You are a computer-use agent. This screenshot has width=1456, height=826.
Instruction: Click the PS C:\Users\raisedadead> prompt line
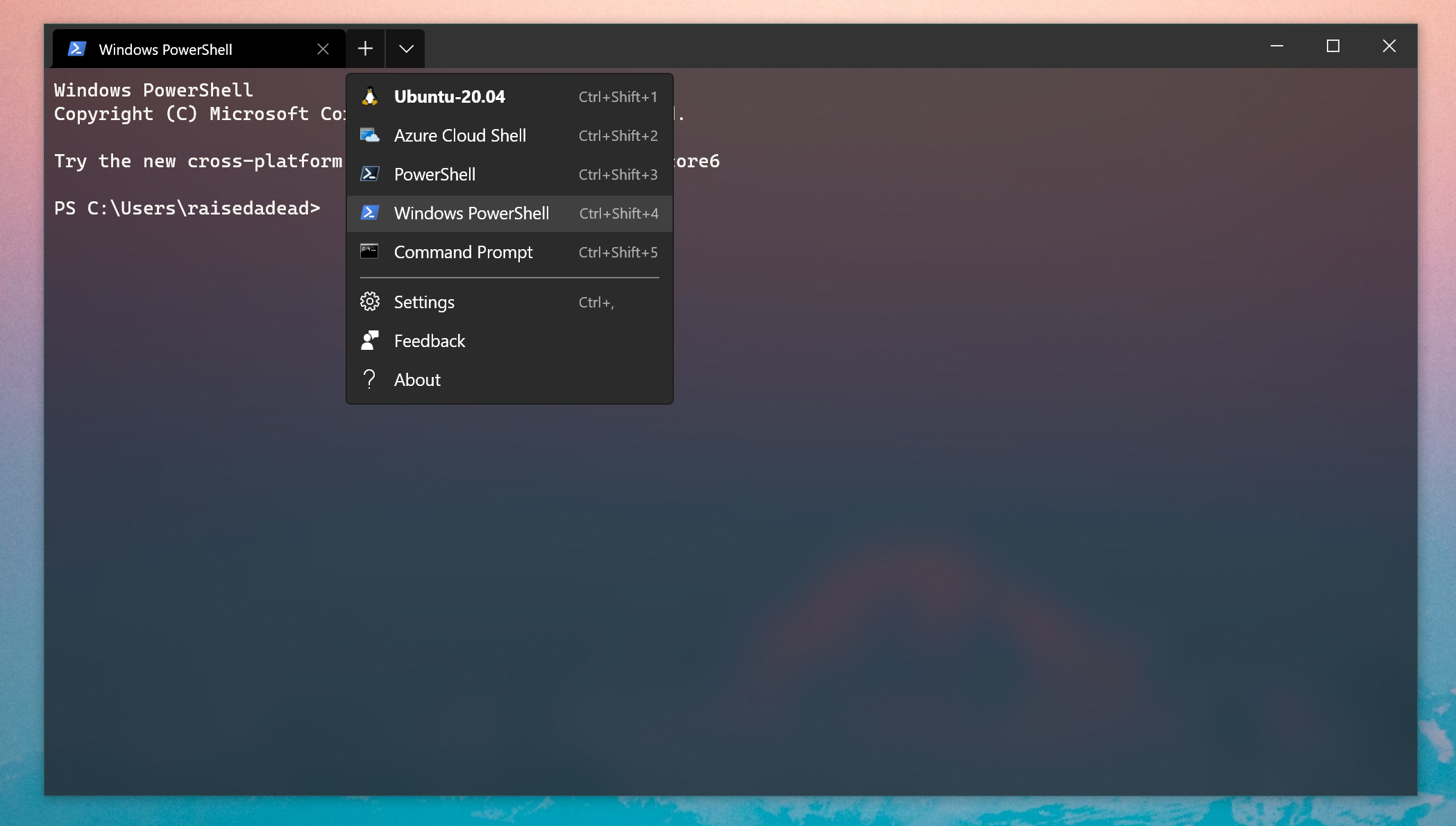pos(187,208)
